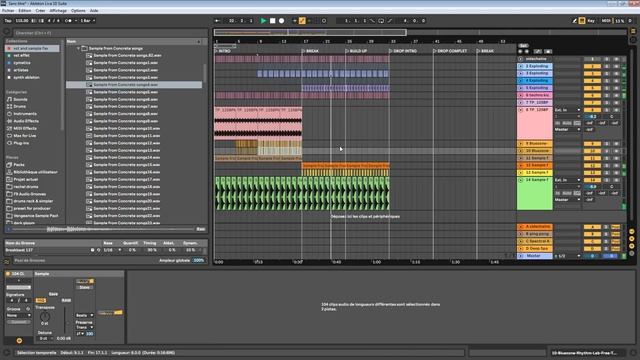Click the clip gain slider

pyautogui.click(x=64, y=320)
